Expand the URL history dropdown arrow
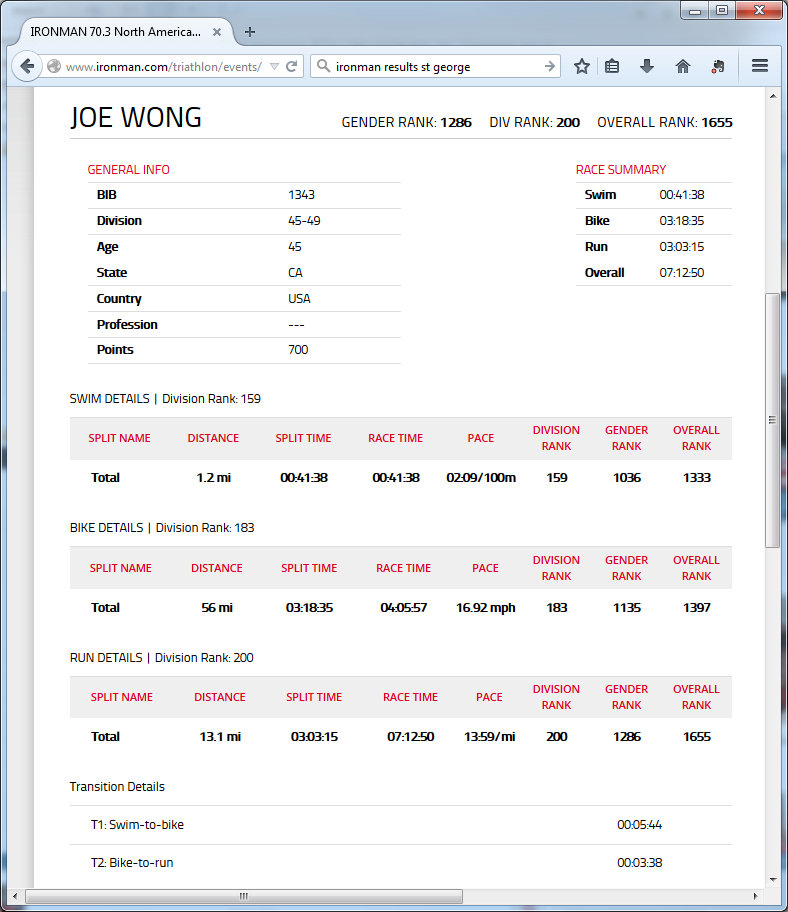788x912 pixels. [x=274, y=67]
